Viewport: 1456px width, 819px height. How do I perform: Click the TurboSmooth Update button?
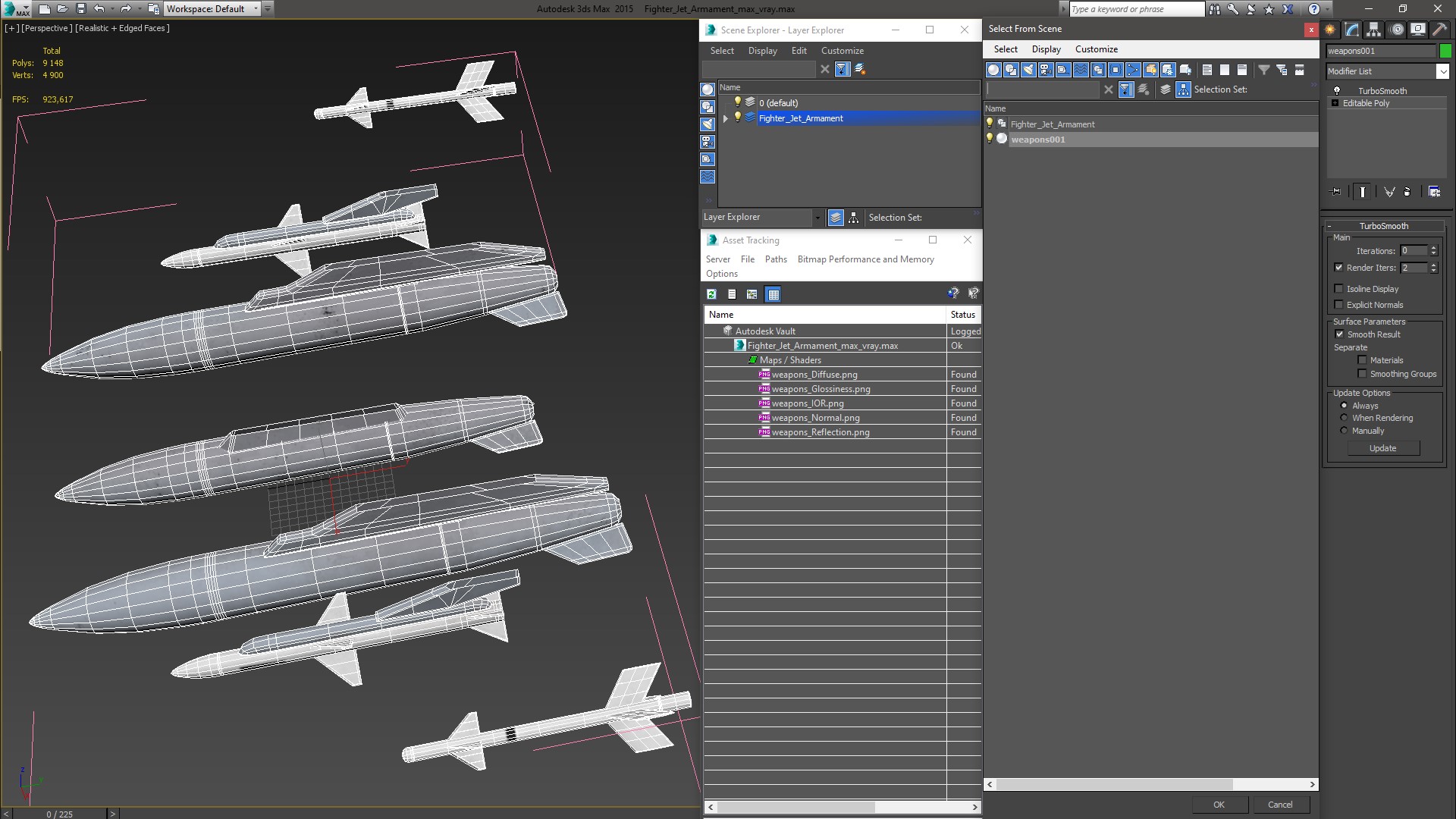[1382, 448]
